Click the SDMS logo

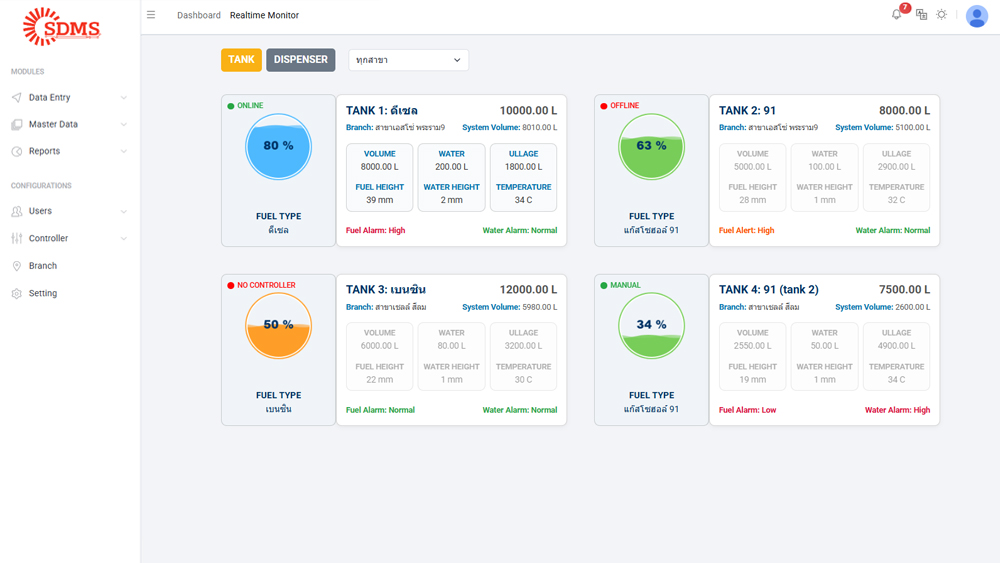click(62, 27)
